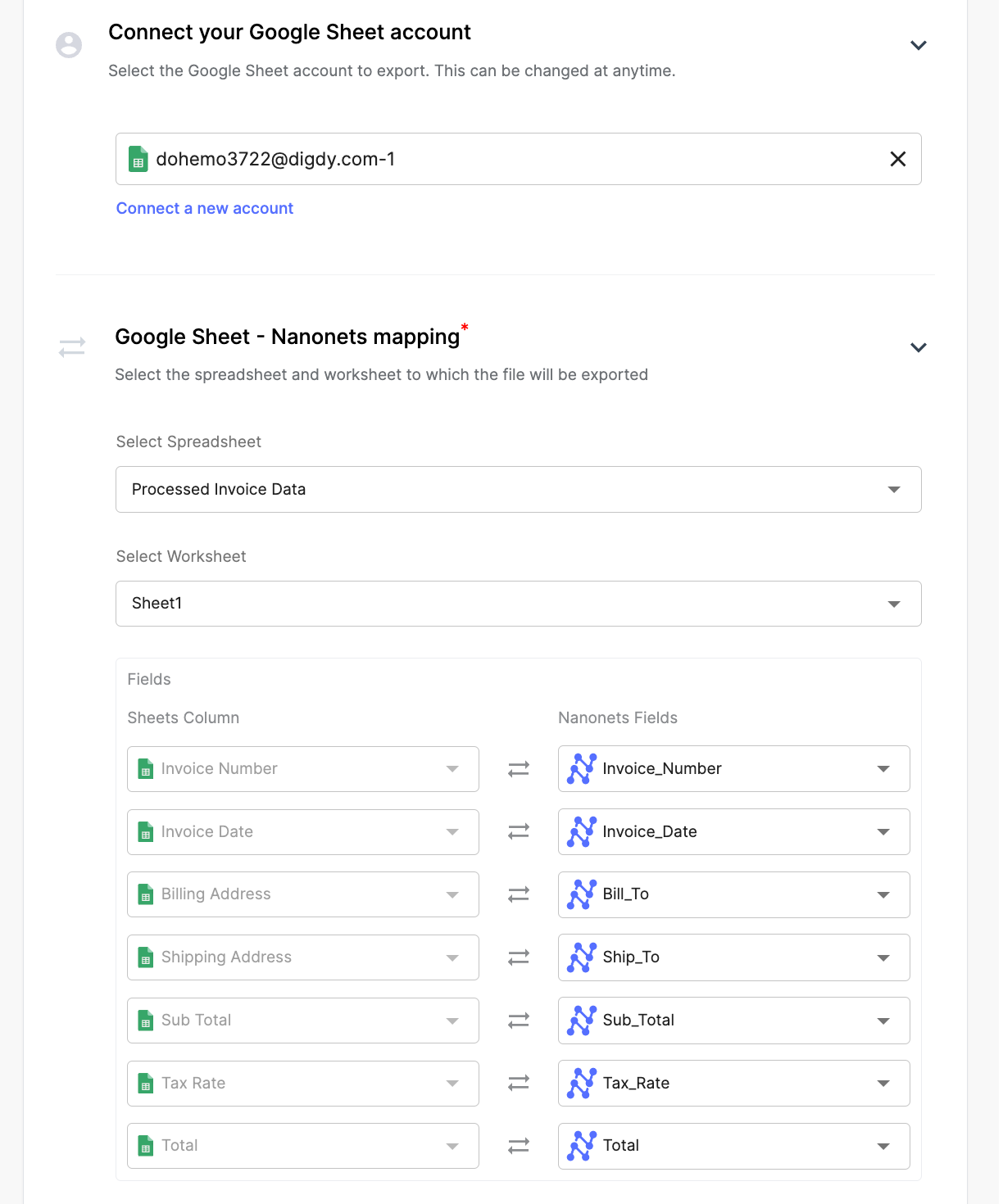Open the Select Spreadsheet dropdown showing Processed Invoice Data
This screenshot has height=1204, width=1003.
[x=894, y=489]
